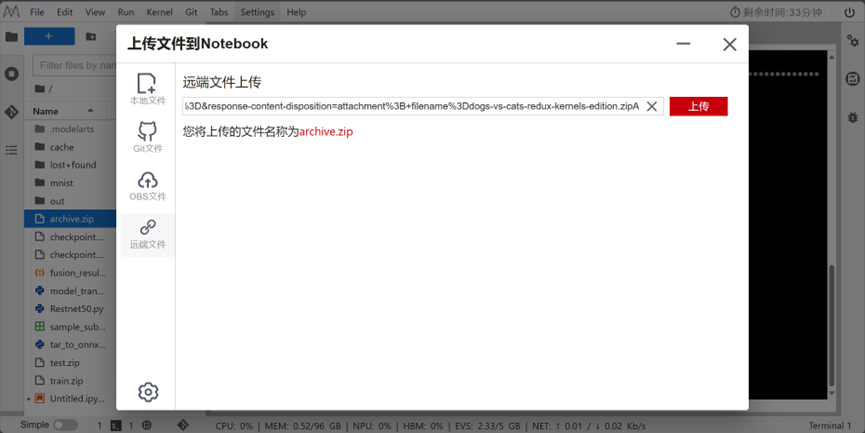Click the power shutdown icon
Screen dimensions: 865x433
(849, 12)
